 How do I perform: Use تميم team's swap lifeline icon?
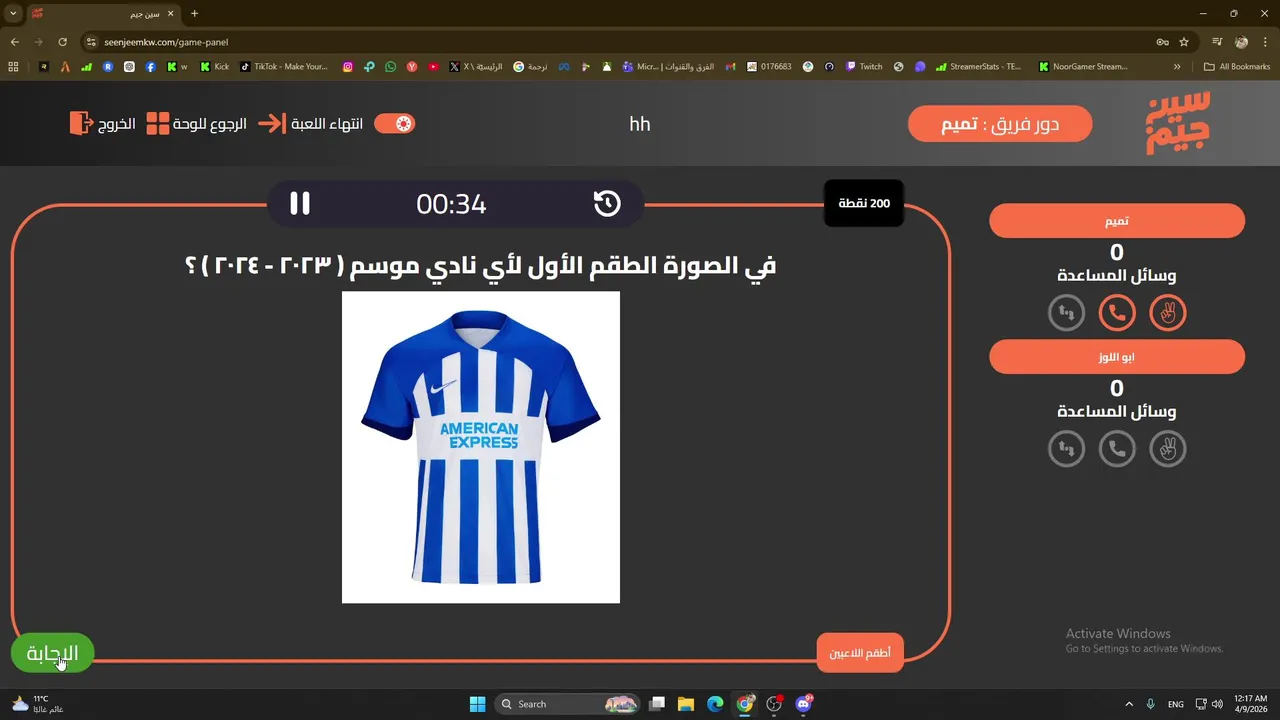1066,313
